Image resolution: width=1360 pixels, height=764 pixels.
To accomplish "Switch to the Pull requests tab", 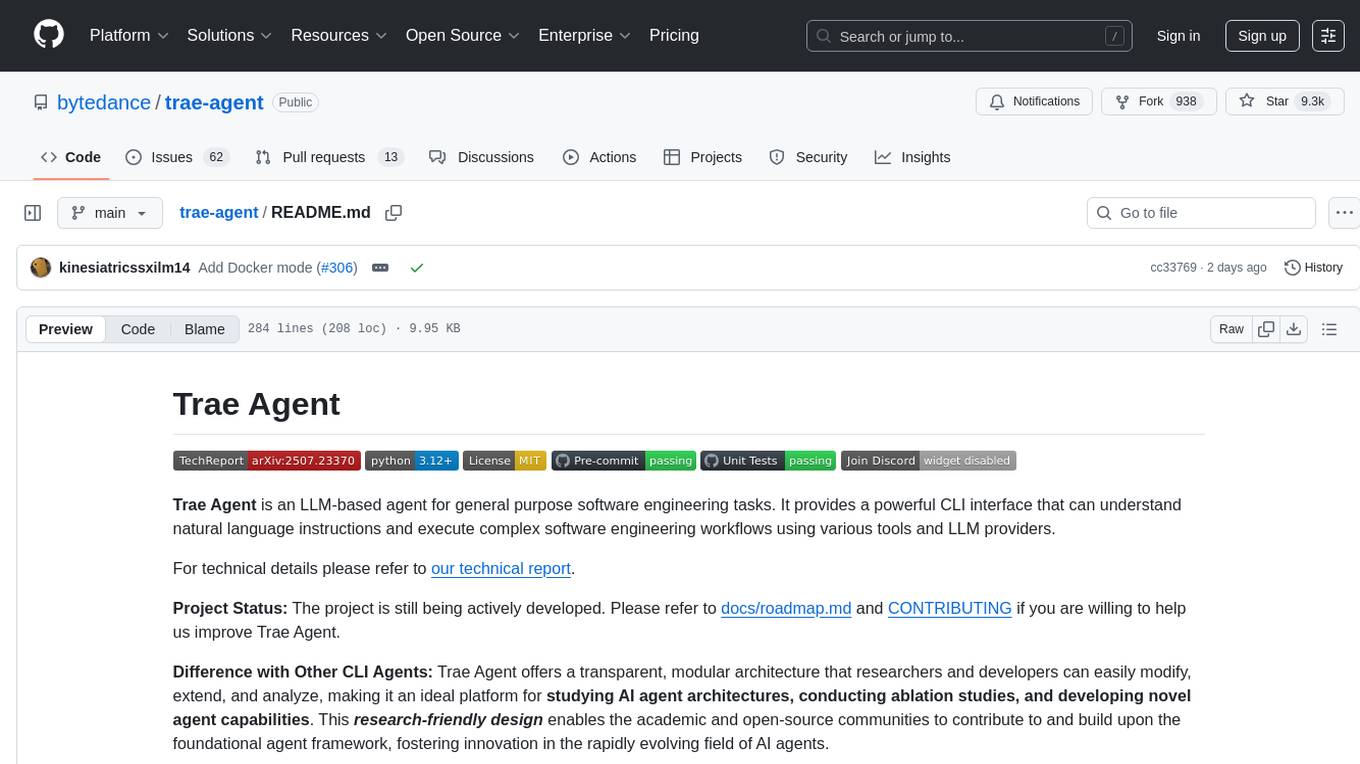I will click(x=329, y=157).
